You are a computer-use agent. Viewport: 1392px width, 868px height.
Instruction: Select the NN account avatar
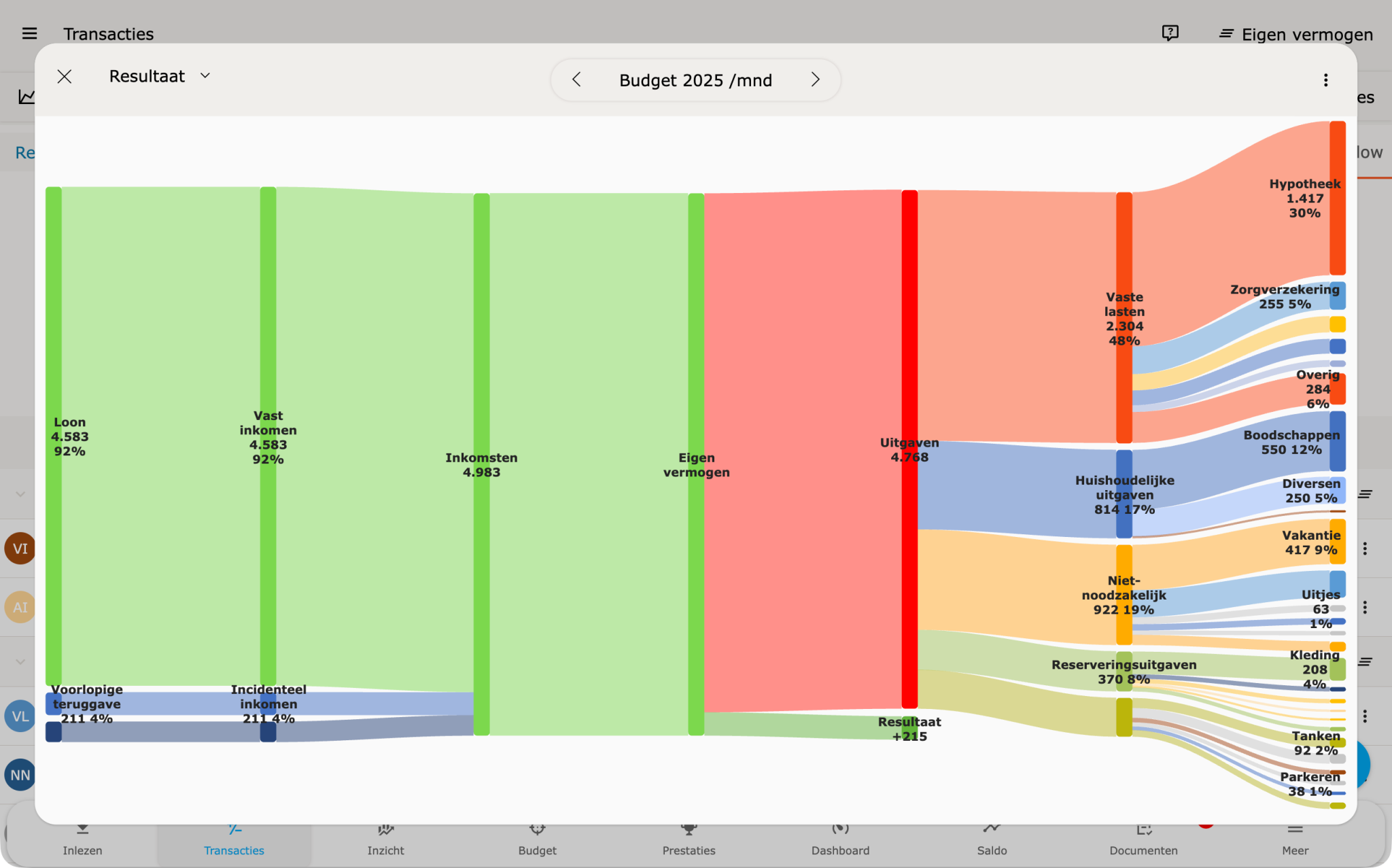tap(20, 775)
